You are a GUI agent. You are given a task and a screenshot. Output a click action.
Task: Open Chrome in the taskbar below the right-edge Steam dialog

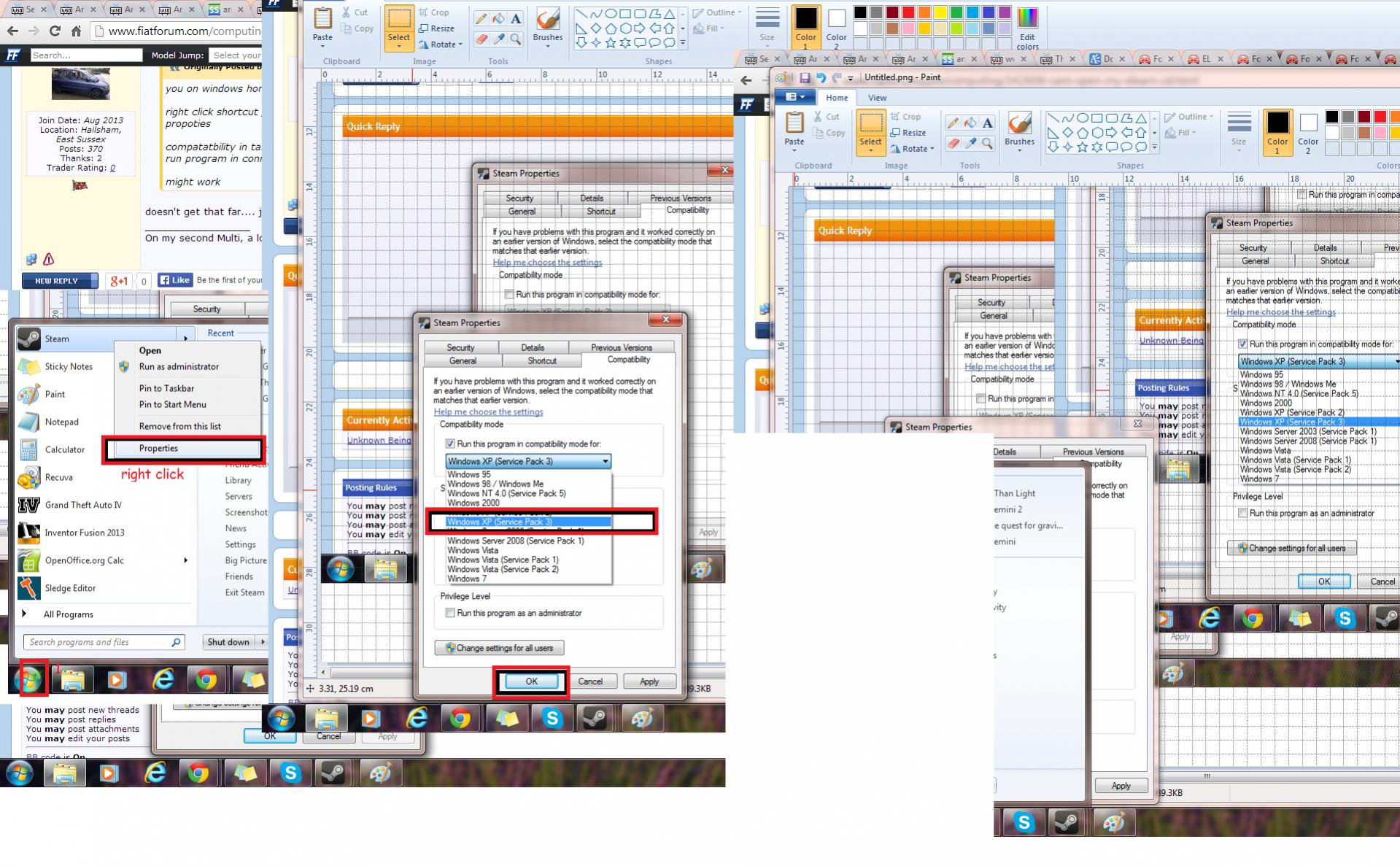click(1253, 619)
